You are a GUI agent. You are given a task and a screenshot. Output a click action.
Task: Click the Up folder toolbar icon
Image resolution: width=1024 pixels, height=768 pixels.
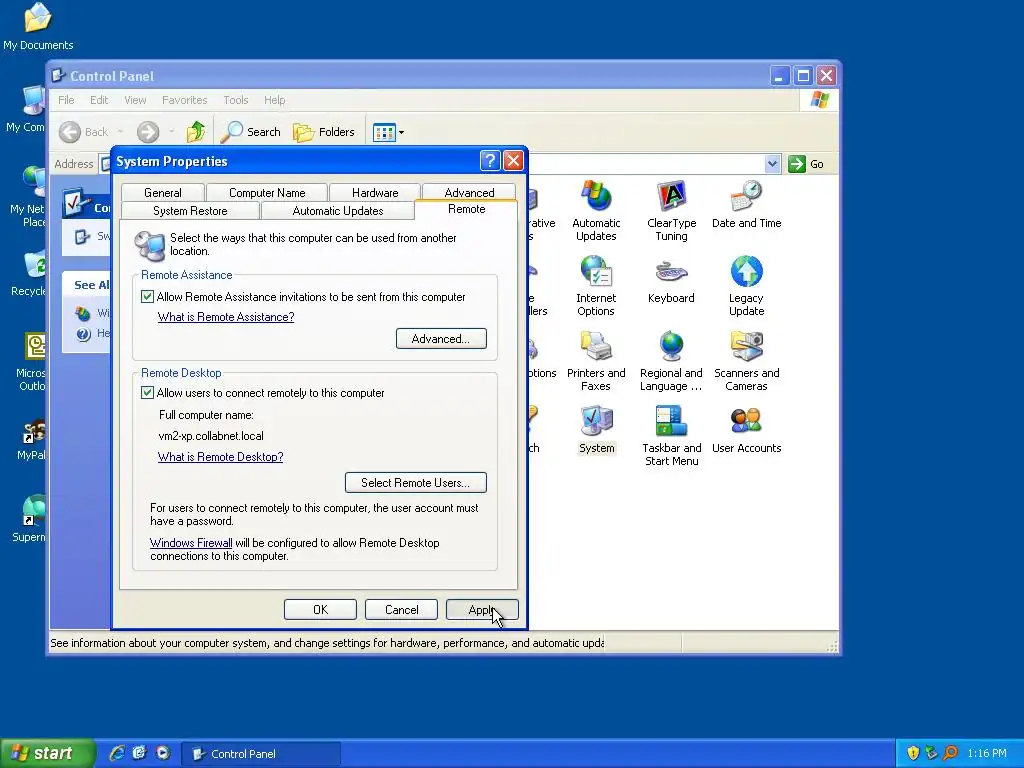click(195, 132)
